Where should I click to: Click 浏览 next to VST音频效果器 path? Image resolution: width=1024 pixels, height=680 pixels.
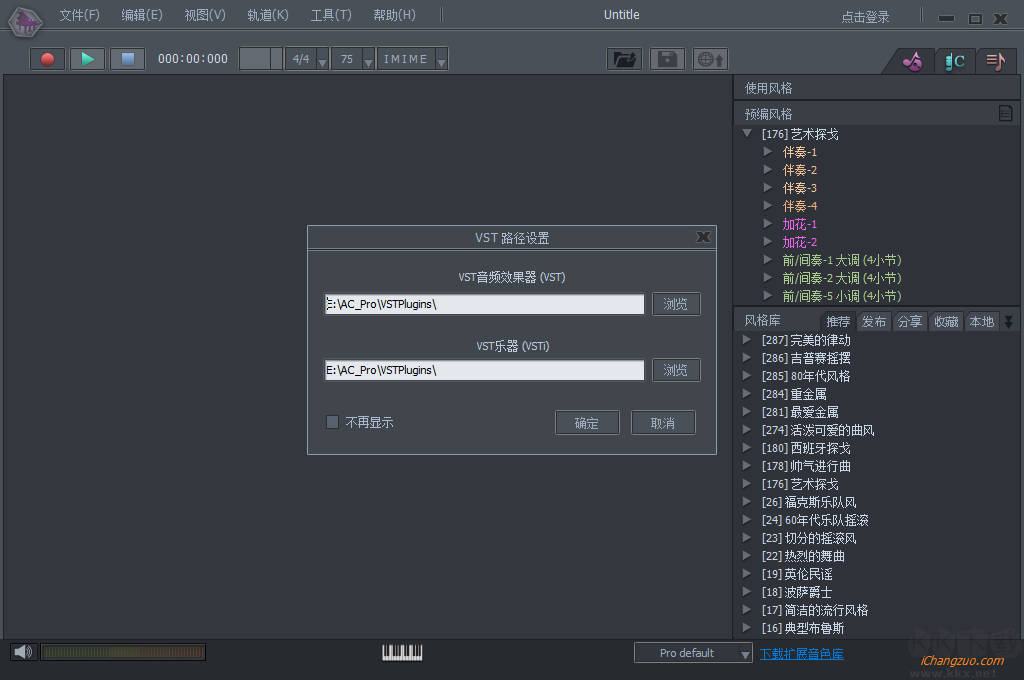pos(676,304)
